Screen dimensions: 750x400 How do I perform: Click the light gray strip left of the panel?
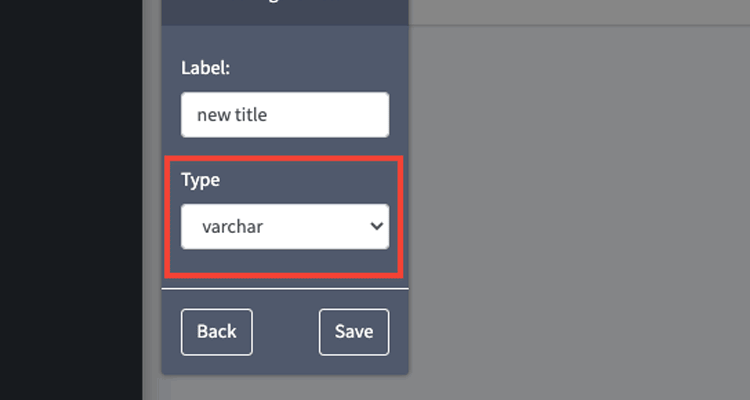click(151, 200)
